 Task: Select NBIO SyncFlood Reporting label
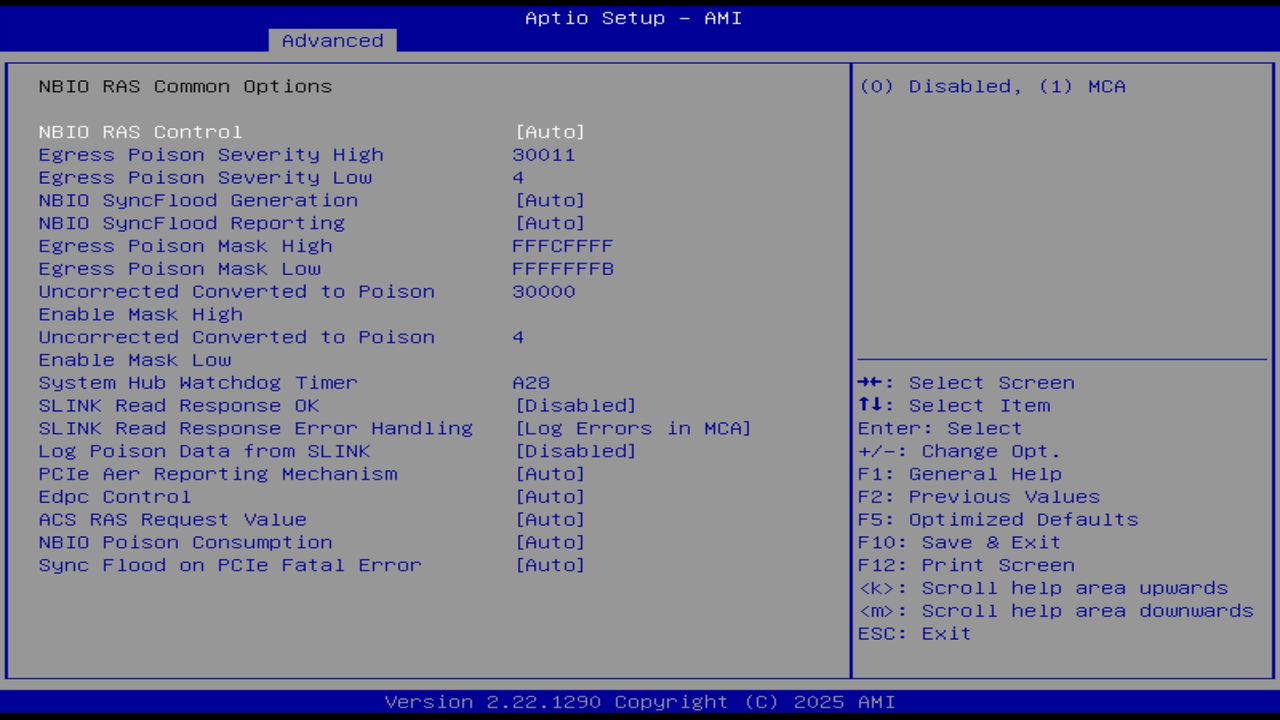tap(192, 223)
